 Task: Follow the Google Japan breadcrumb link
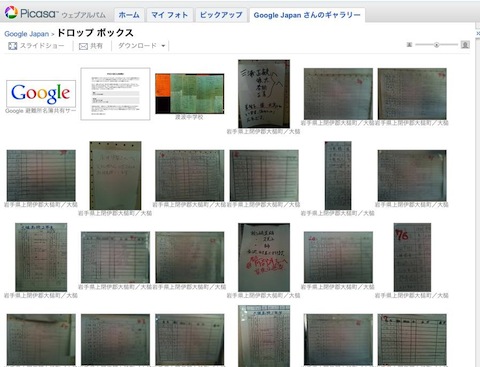tap(27, 34)
